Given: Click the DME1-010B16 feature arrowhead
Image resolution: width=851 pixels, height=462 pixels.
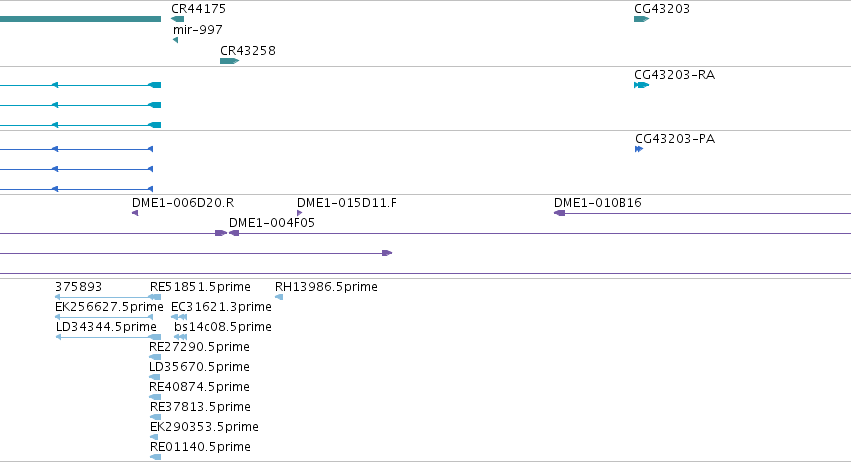Looking at the screenshot, I should pos(560,213).
